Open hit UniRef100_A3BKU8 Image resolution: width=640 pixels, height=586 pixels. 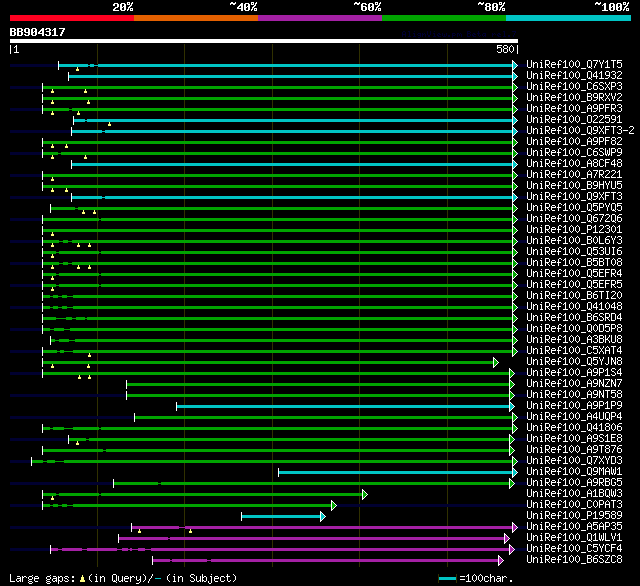574,340
